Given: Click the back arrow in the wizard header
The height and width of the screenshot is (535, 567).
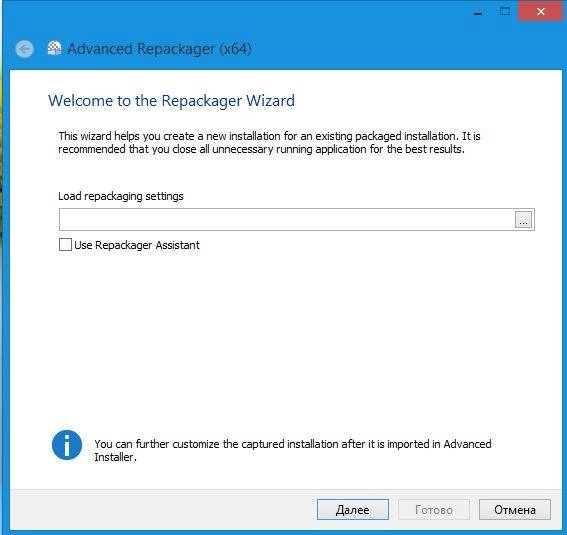Looking at the screenshot, I should click(25, 49).
